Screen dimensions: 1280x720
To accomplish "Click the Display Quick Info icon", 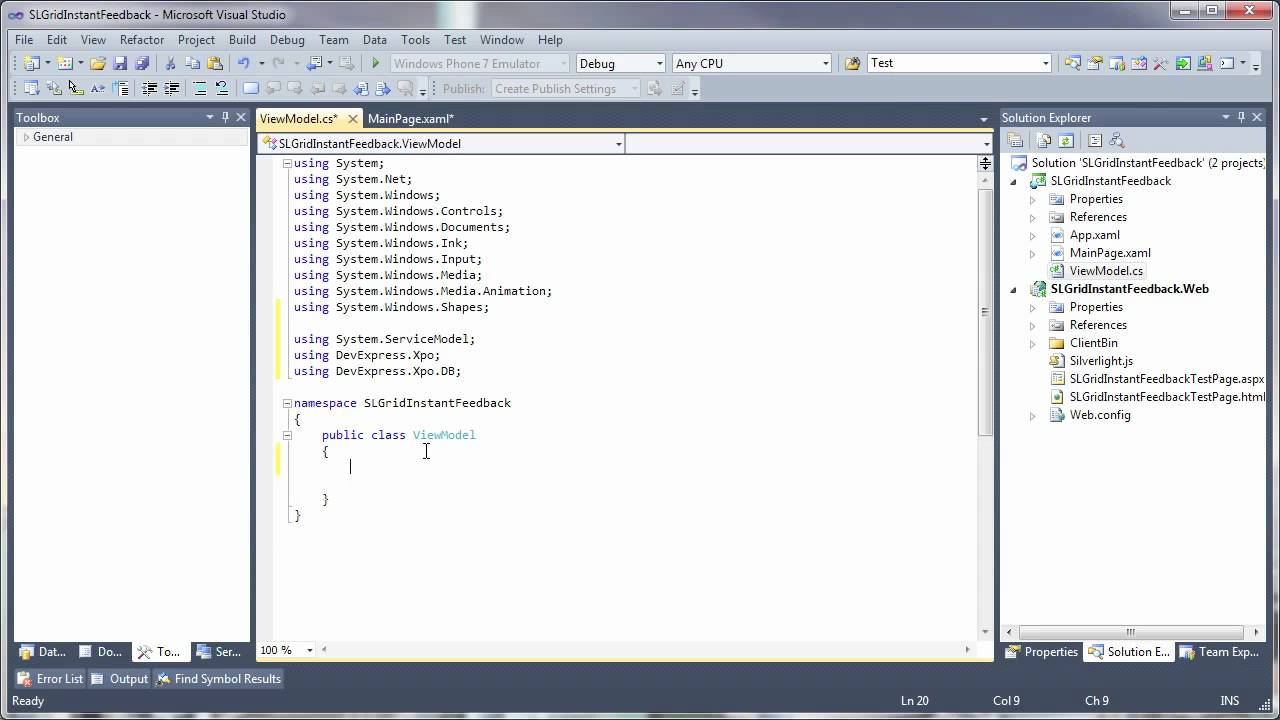I will pyautogui.click(x=76, y=89).
